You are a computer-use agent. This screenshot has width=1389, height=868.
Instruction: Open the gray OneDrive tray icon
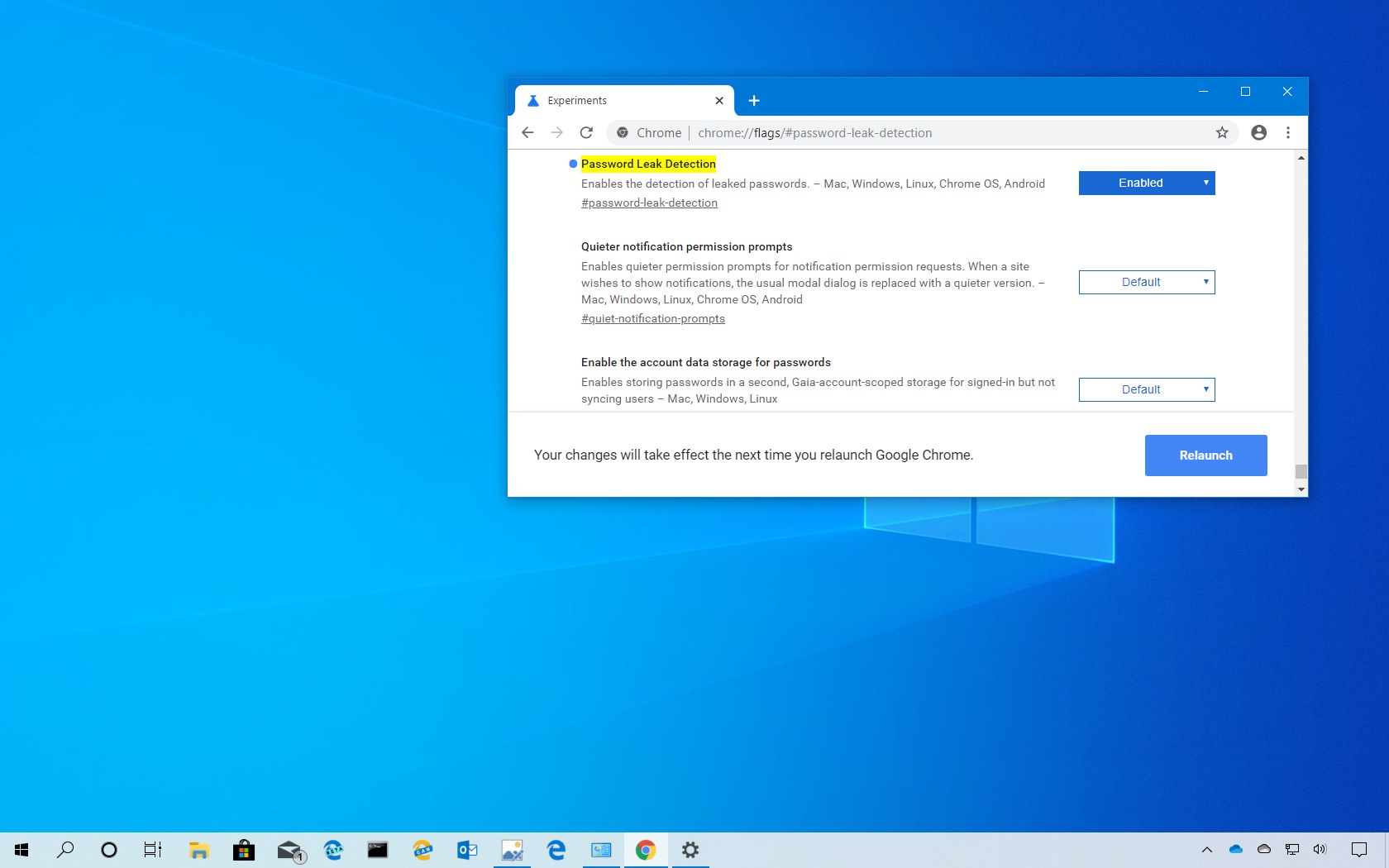tap(1264, 849)
